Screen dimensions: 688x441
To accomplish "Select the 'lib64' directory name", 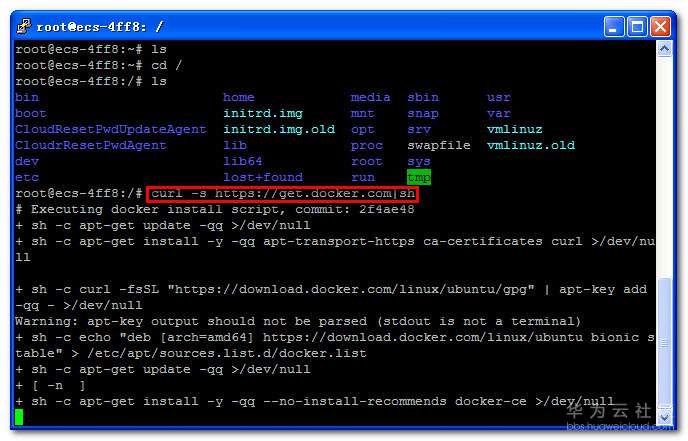I will (243, 161).
